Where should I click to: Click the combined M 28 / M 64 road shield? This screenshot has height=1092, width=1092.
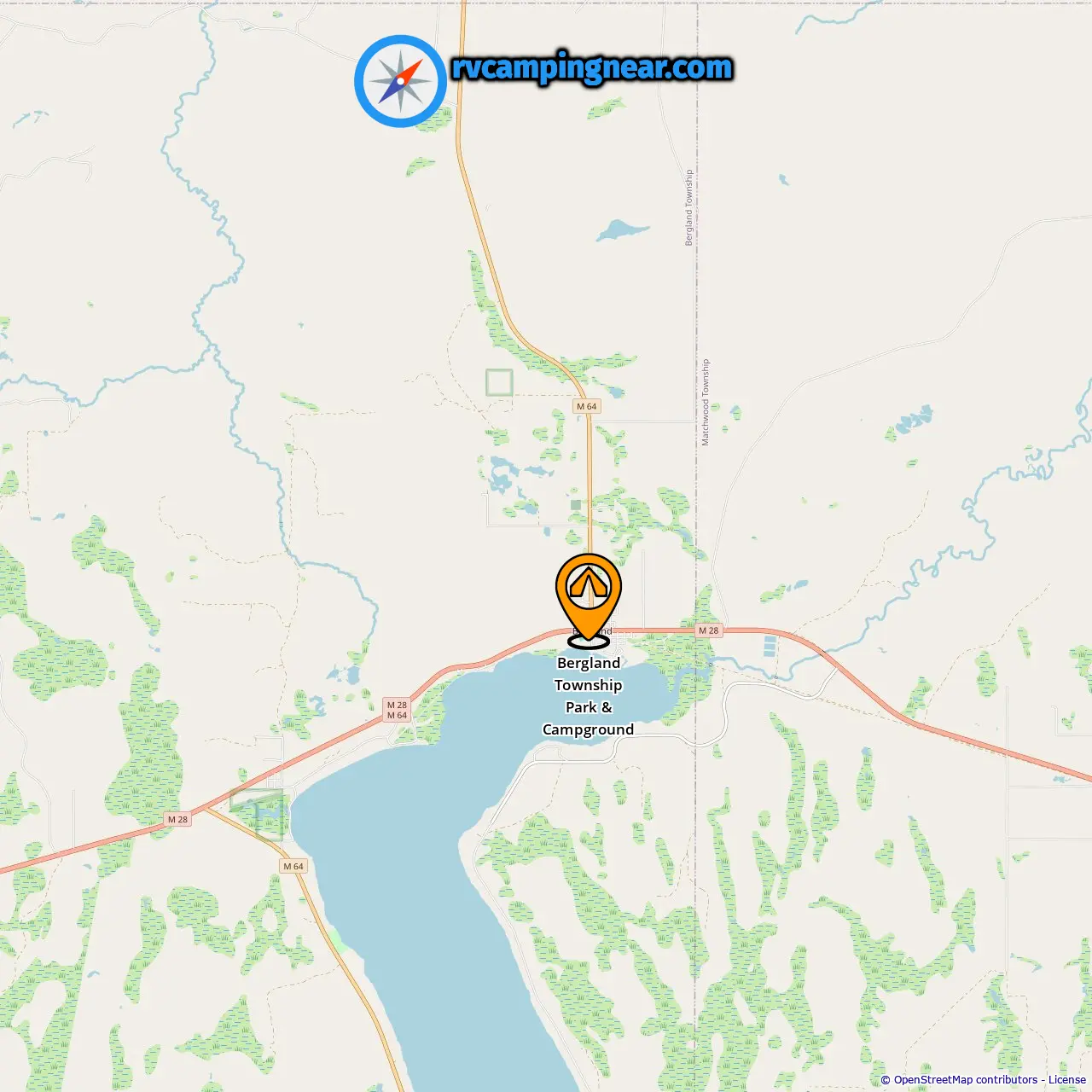[397, 710]
